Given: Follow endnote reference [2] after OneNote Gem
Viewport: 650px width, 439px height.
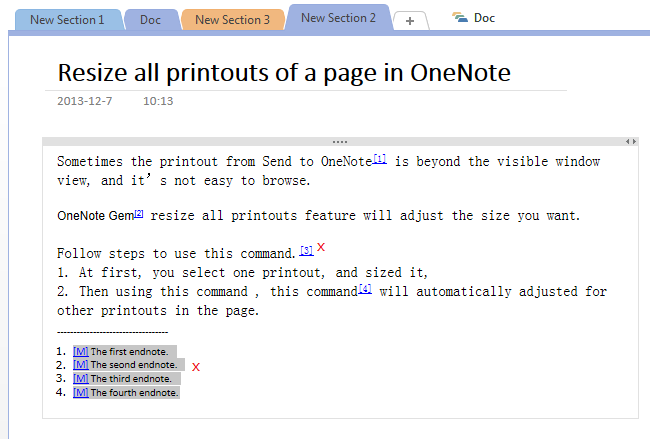Looking at the screenshot, I should (139, 214).
